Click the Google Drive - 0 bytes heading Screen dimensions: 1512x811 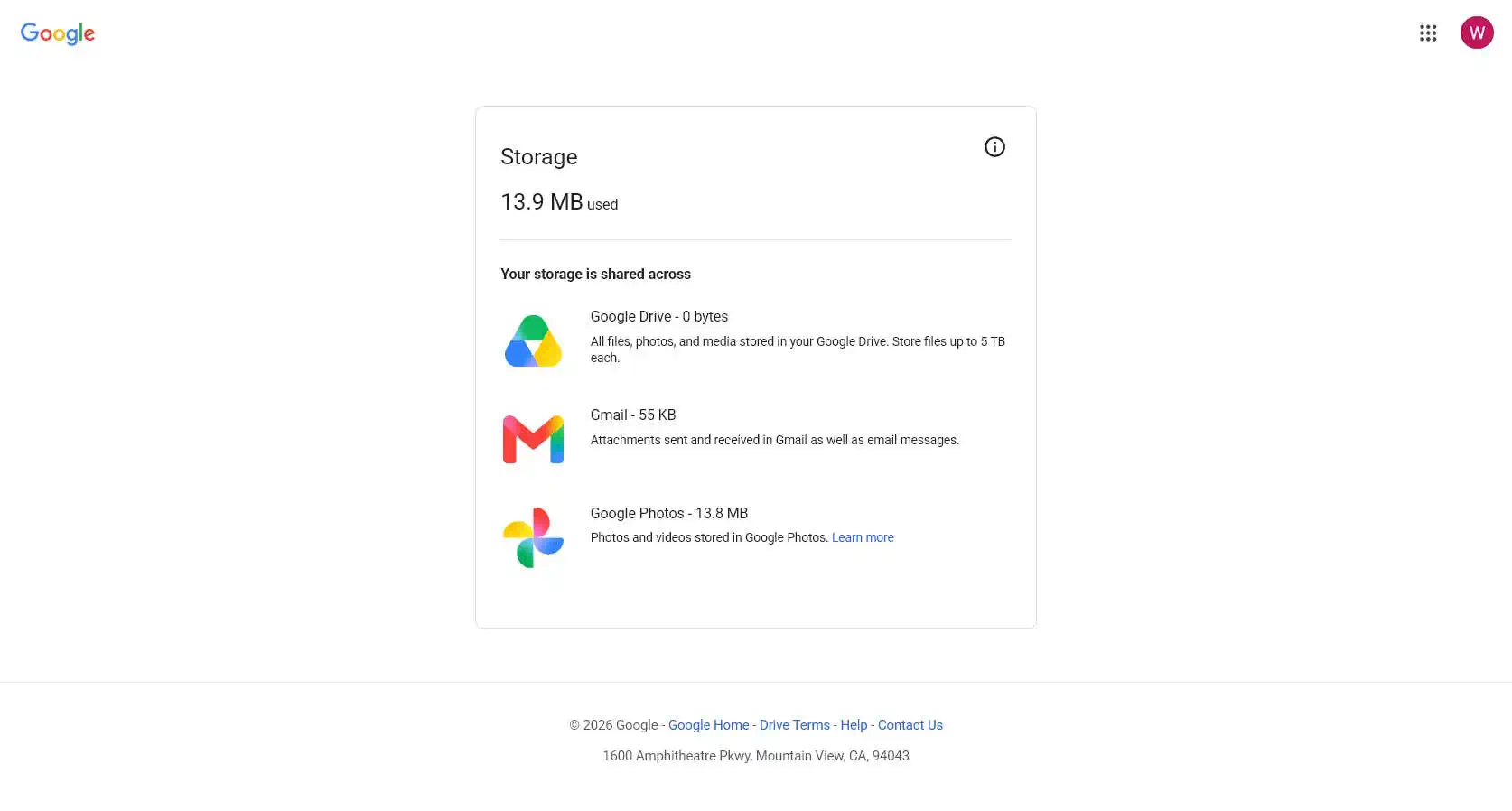tap(659, 316)
